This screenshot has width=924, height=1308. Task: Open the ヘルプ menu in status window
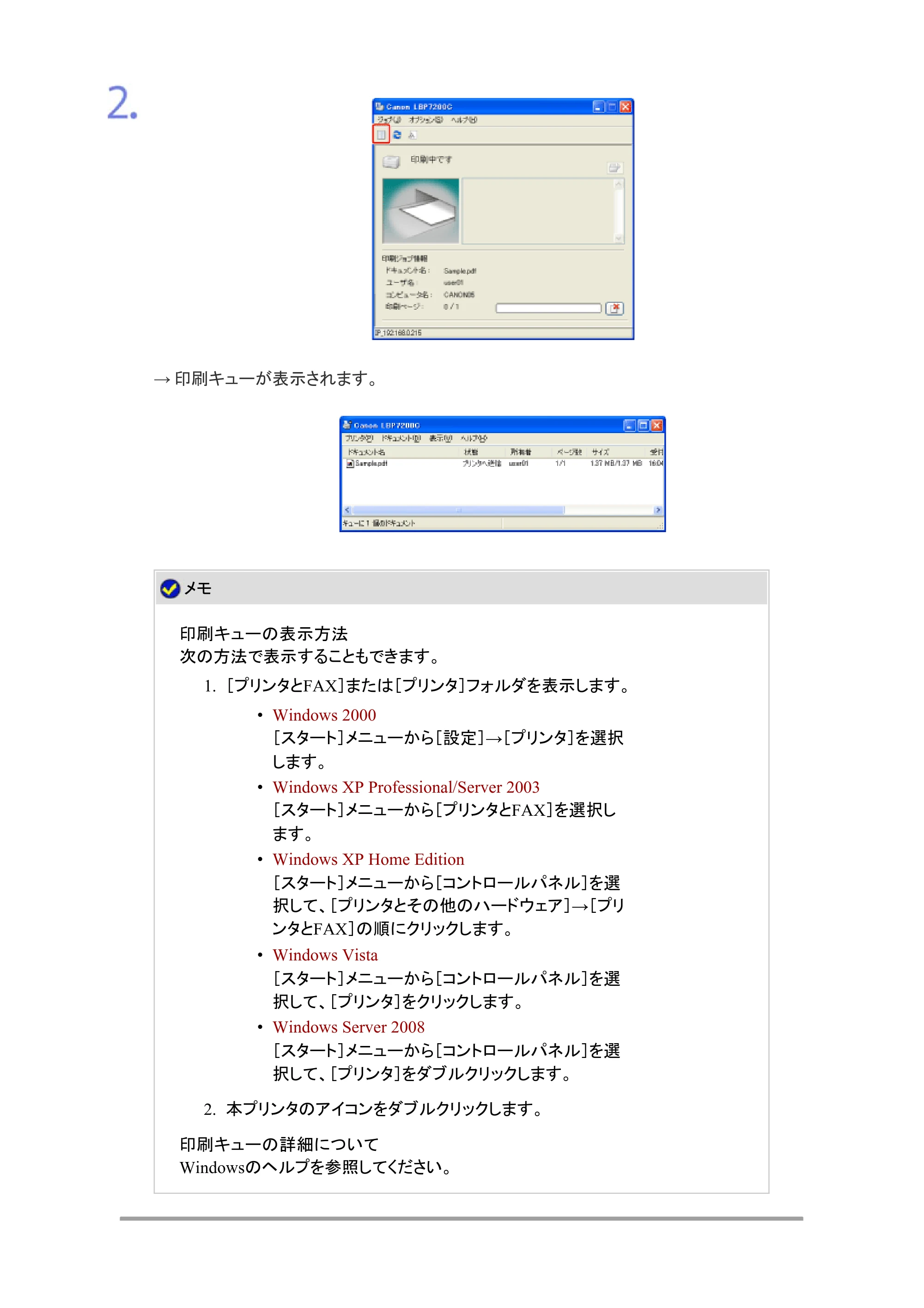[x=464, y=120]
